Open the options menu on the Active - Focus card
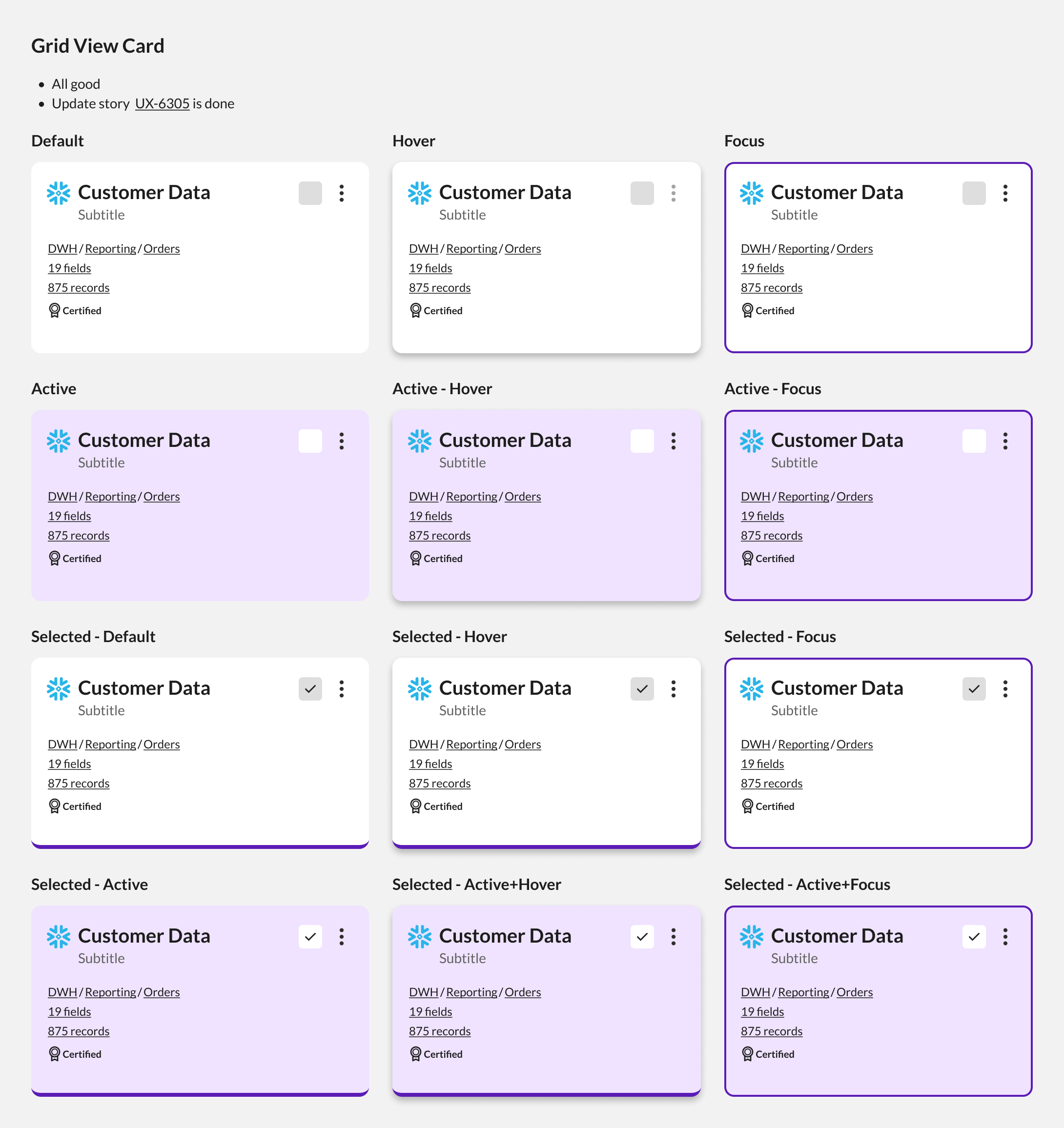Viewport: 1064px width, 1128px height. (x=1005, y=442)
